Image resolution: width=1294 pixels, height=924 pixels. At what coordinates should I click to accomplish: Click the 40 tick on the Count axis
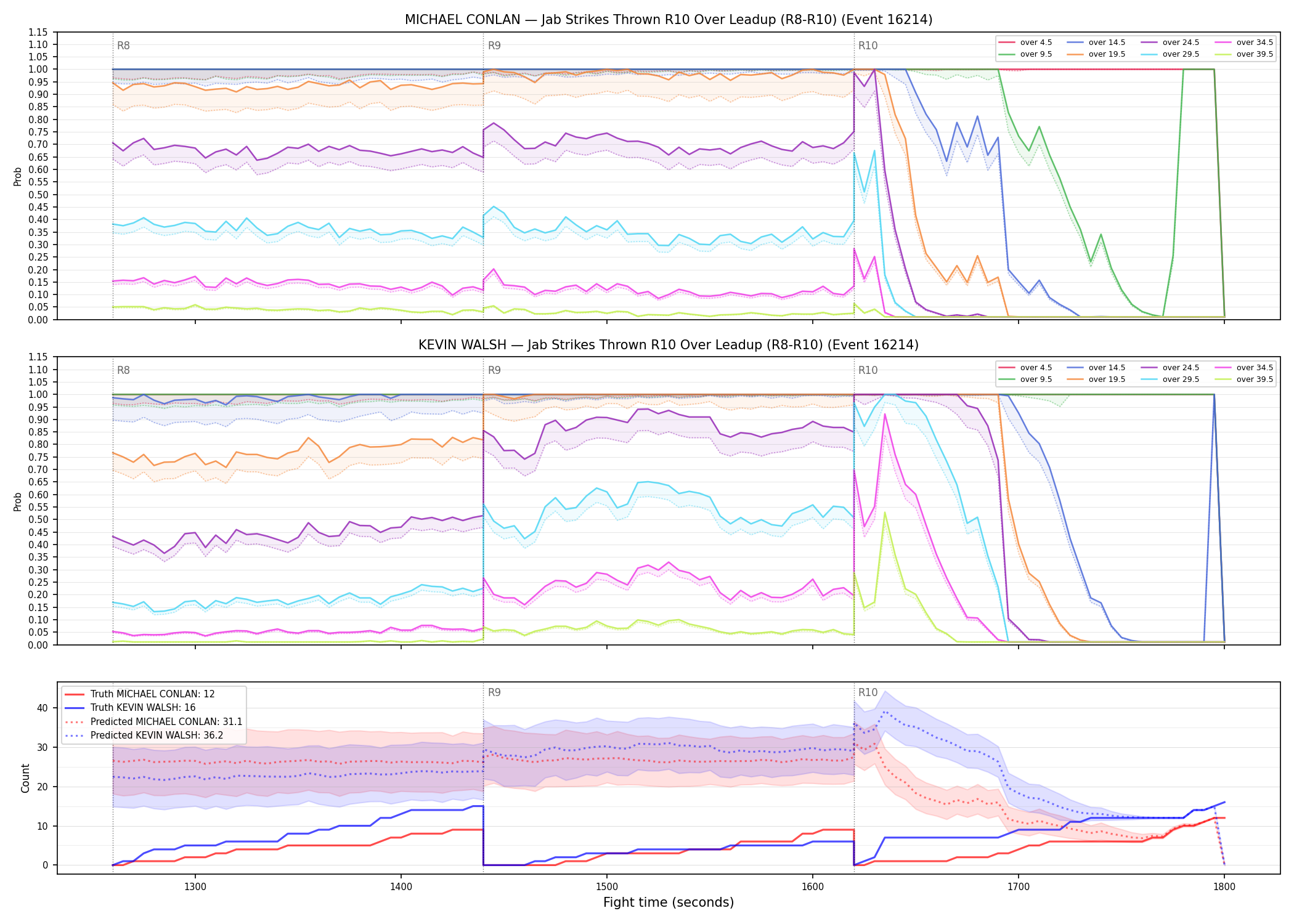coord(43,708)
